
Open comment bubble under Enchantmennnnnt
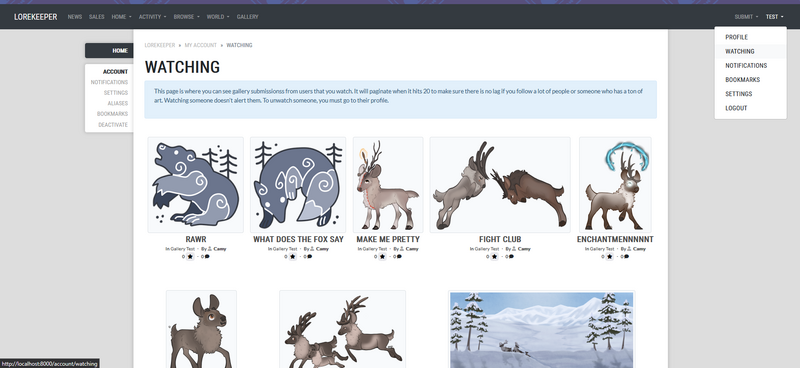[x=626, y=257]
